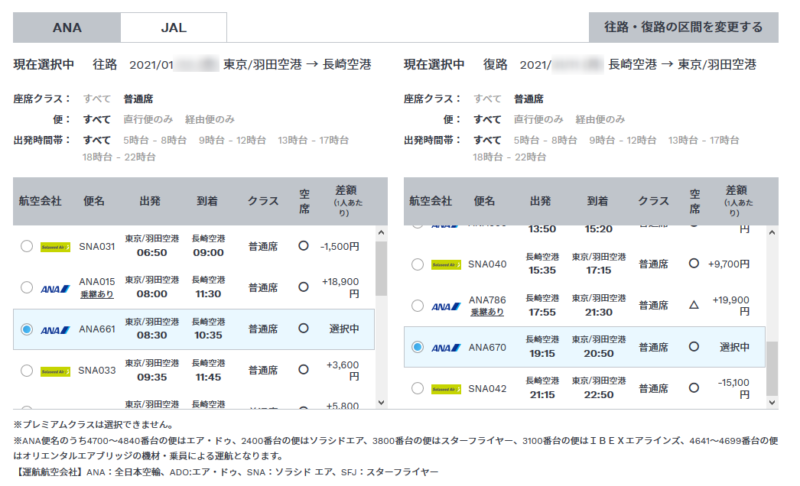This screenshot has width=800, height=486.
Task: Filter return departures 18時台 - 22時台
Action: click(x=509, y=157)
